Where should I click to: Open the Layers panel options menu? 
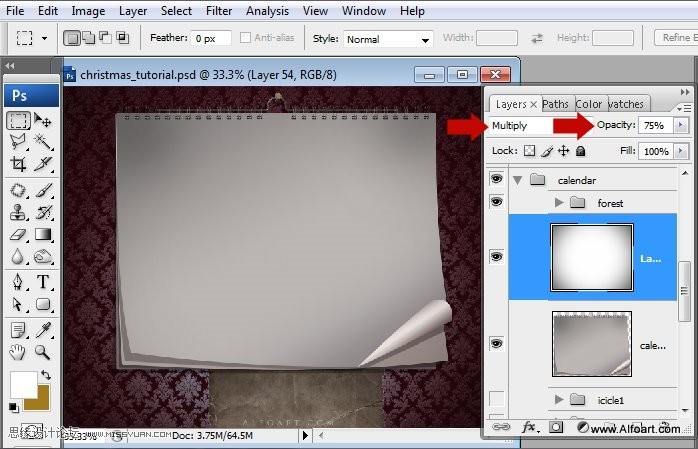tap(685, 108)
